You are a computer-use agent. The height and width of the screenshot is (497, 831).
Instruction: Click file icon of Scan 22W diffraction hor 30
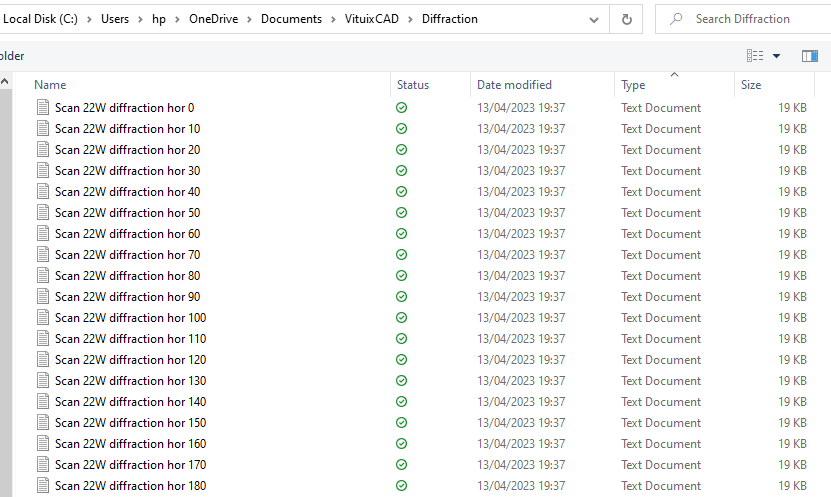click(x=43, y=171)
